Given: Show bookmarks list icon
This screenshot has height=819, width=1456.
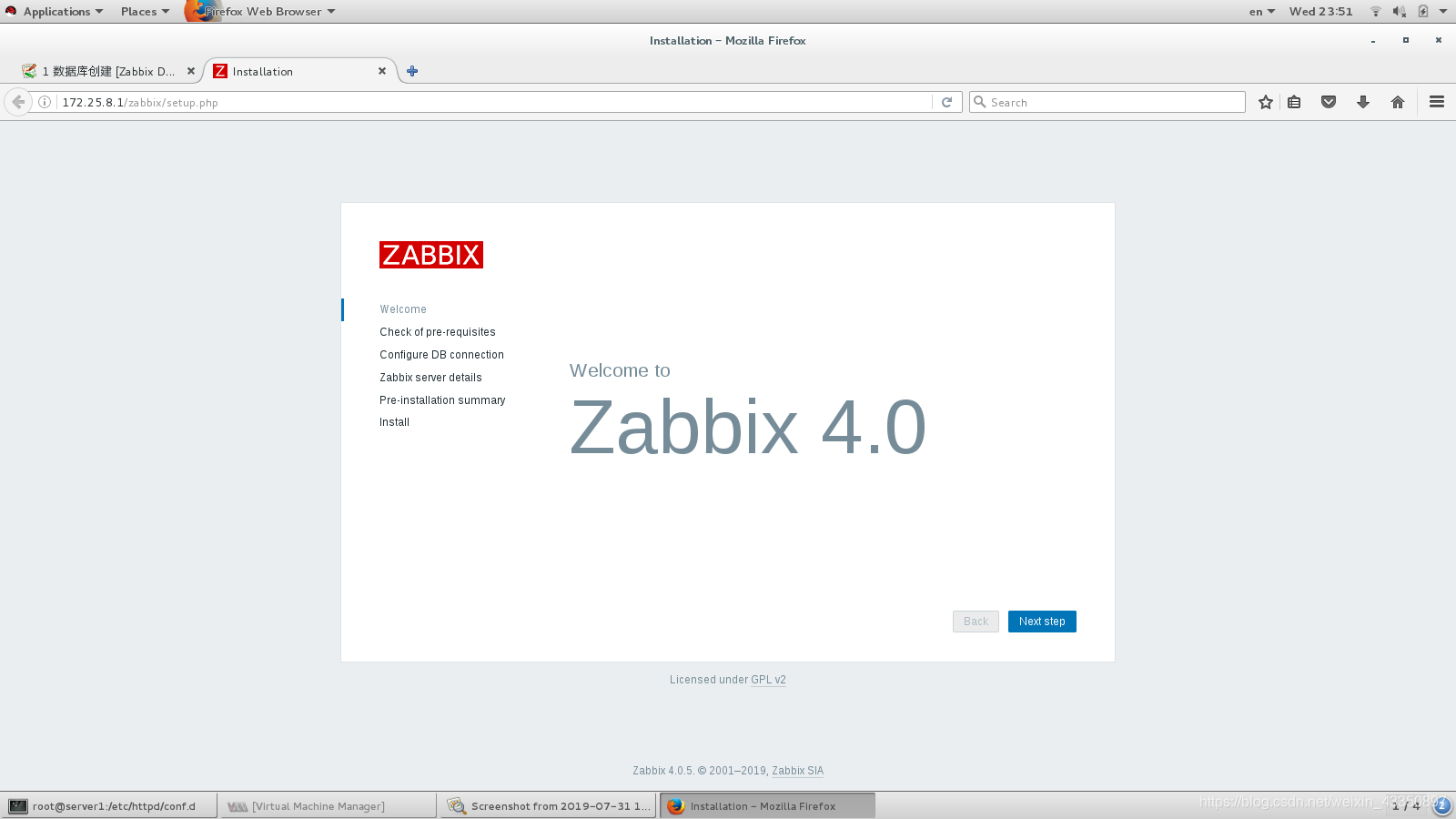Looking at the screenshot, I should pyautogui.click(x=1294, y=102).
